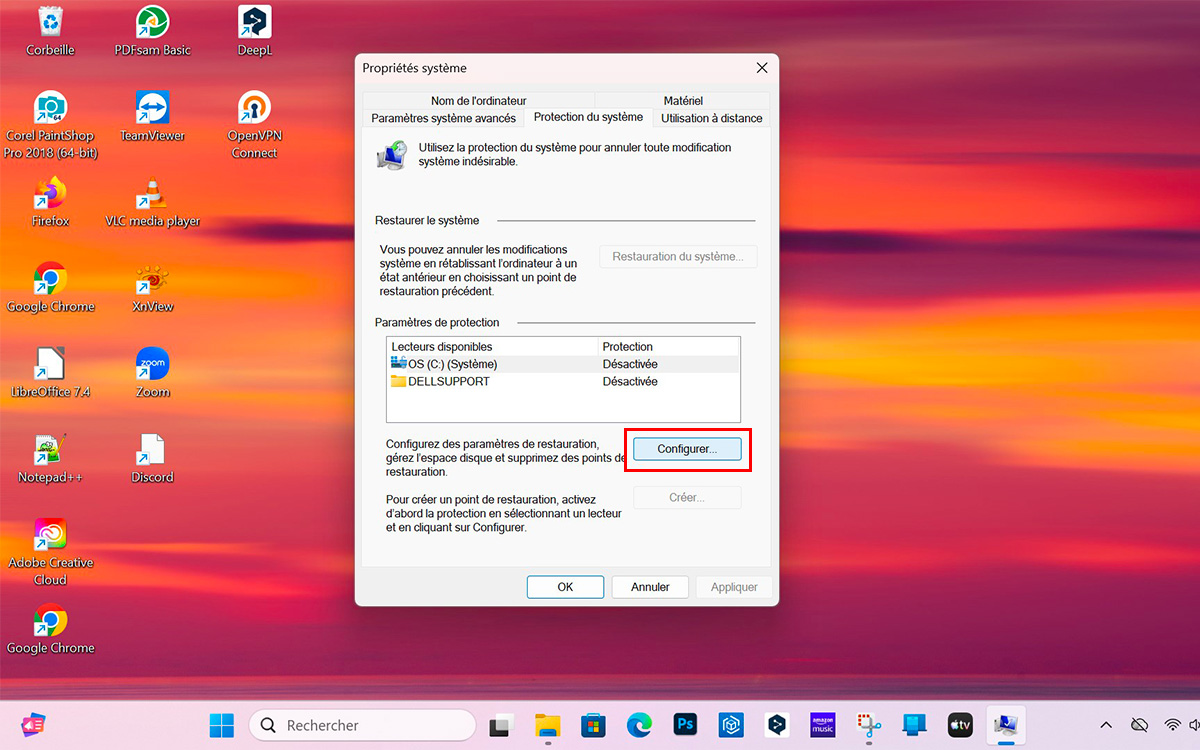Open the Utilisation à distance tab

click(x=711, y=117)
